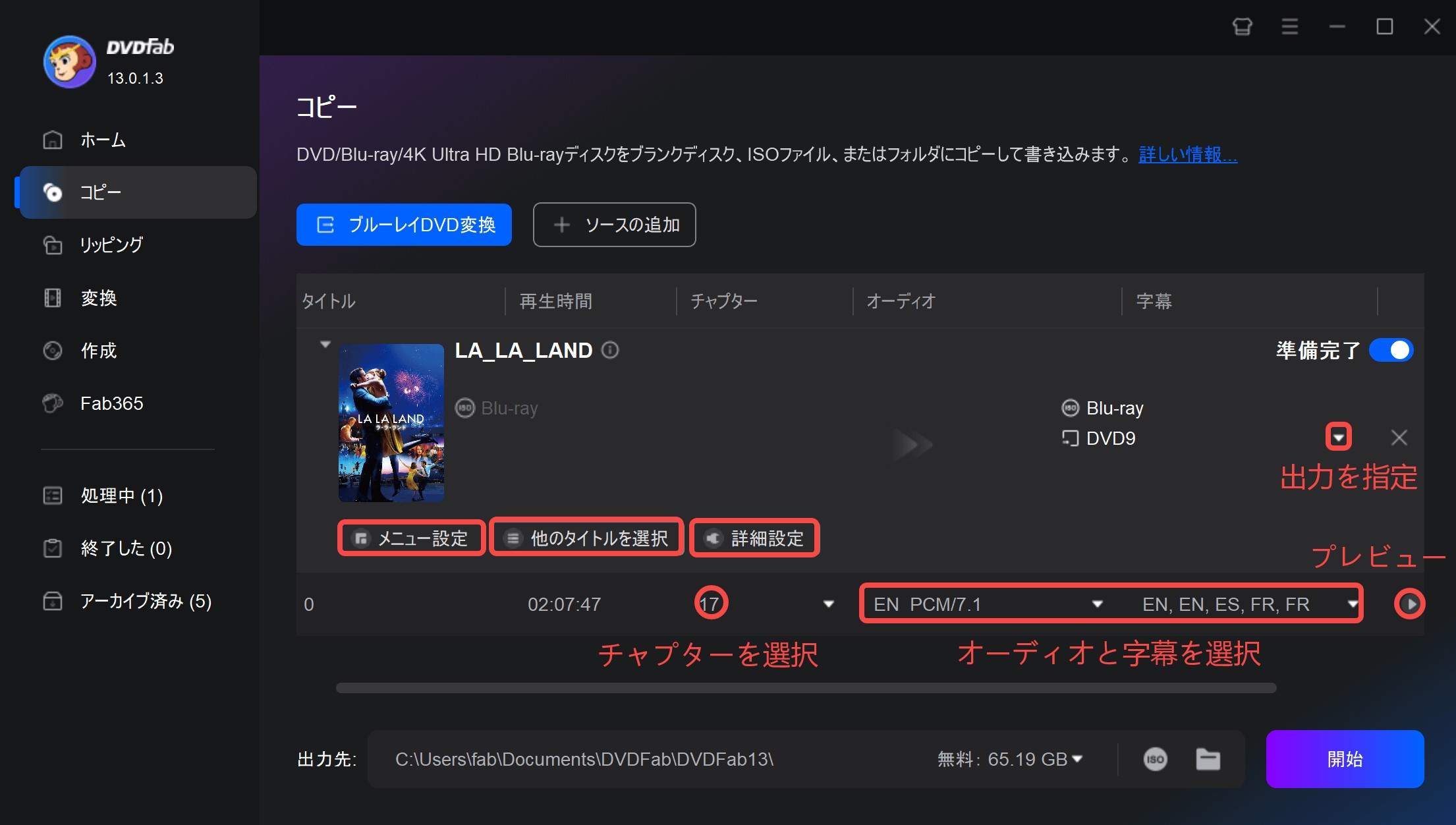Screen dimensions: 1456x825
Task: Toggle the 準備完了 switch off
Action: pyautogui.click(x=1391, y=350)
